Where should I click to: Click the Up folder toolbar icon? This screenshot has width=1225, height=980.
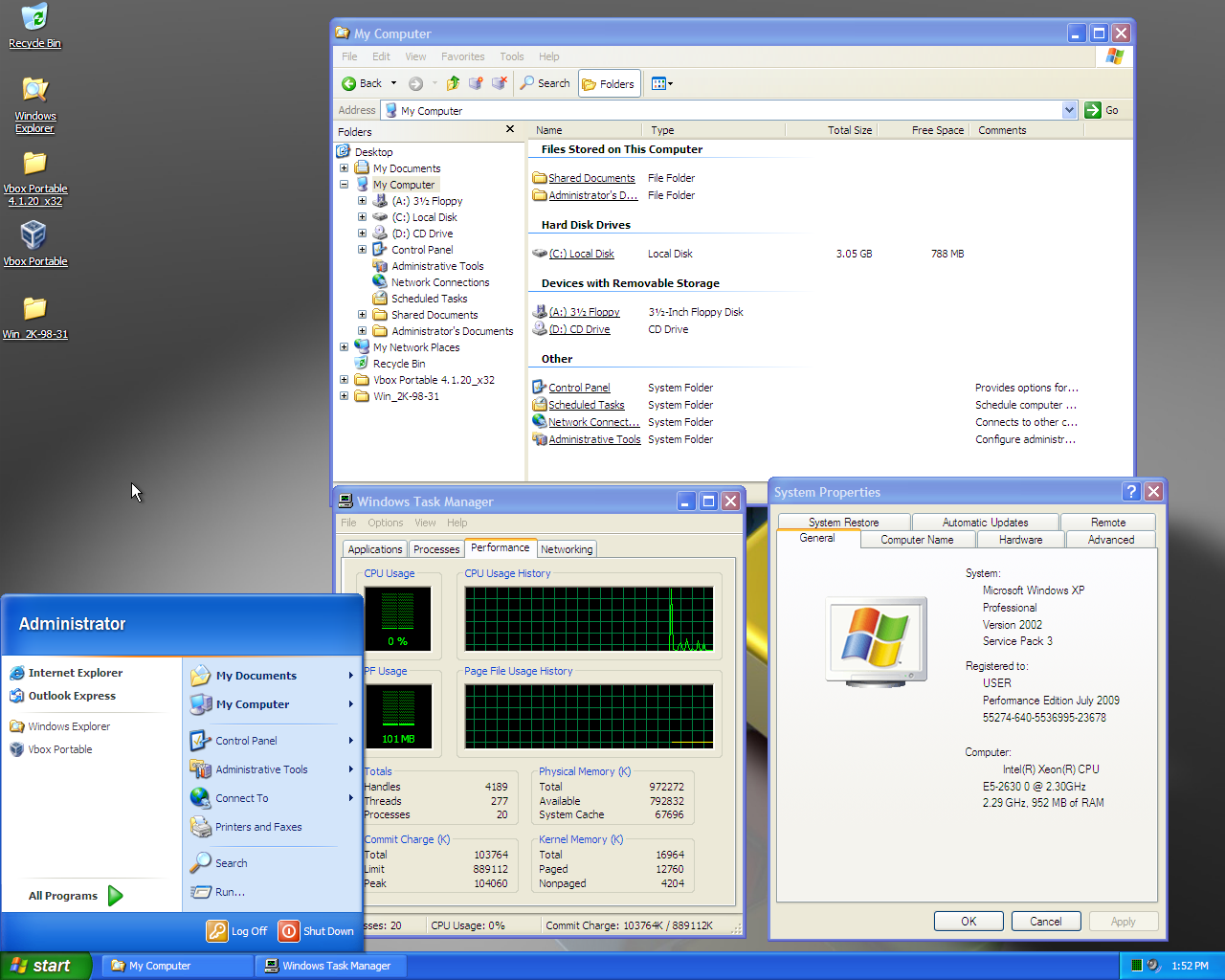(x=453, y=83)
